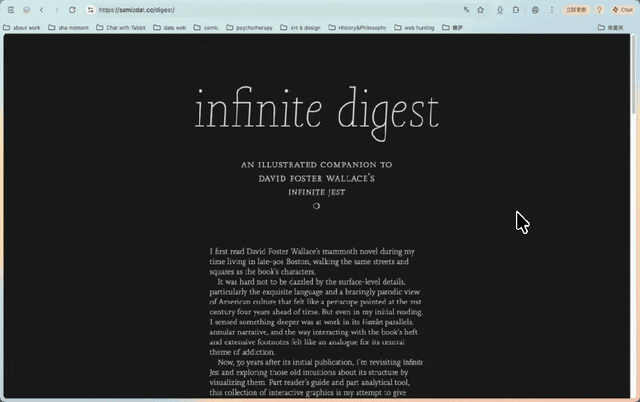Reload the current page
Viewport: 640px width, 402px height.
pyautogui.click(x=72, y=10)
